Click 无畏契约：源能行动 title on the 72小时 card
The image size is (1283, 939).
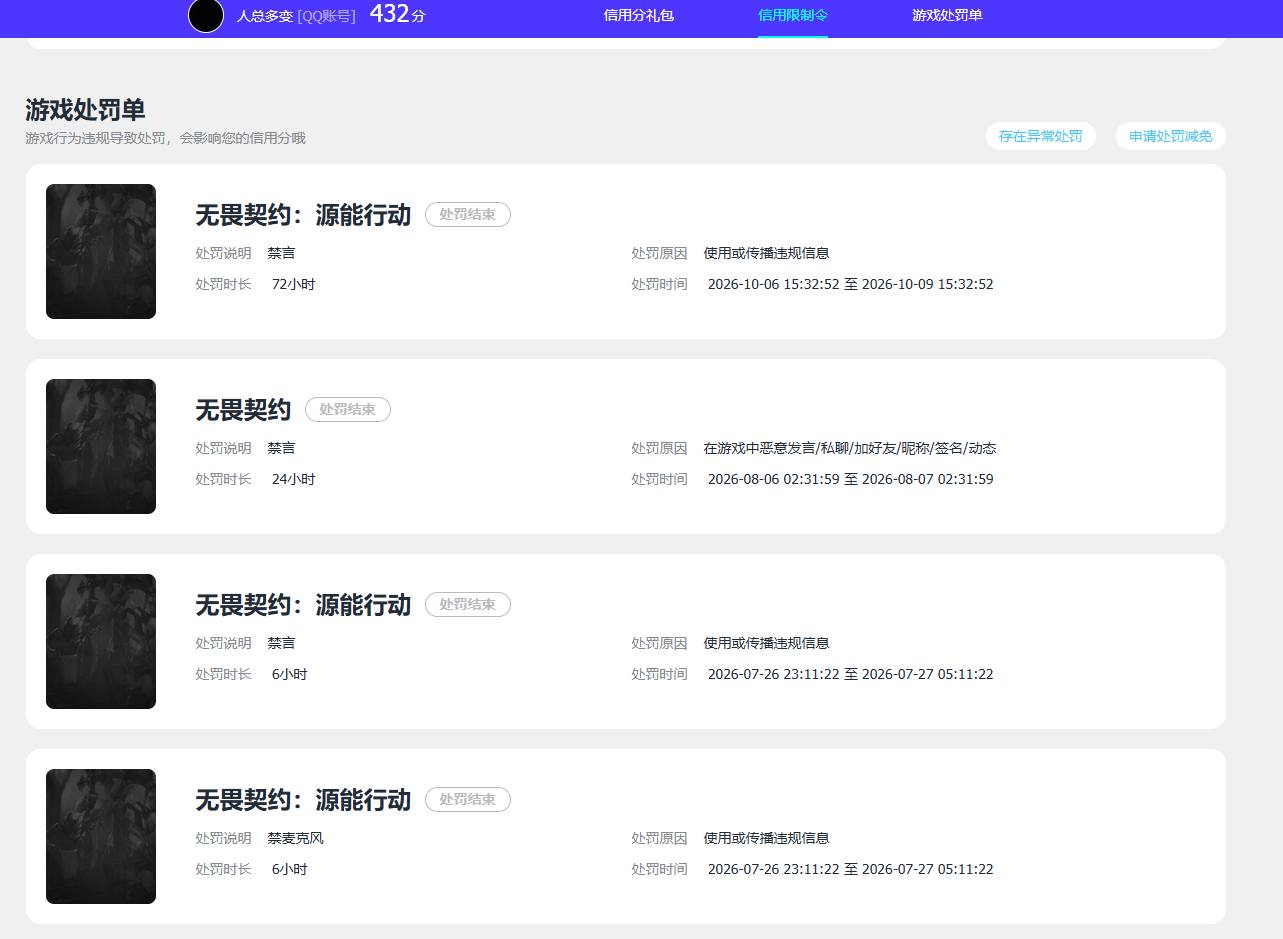(x=303, y=215)
